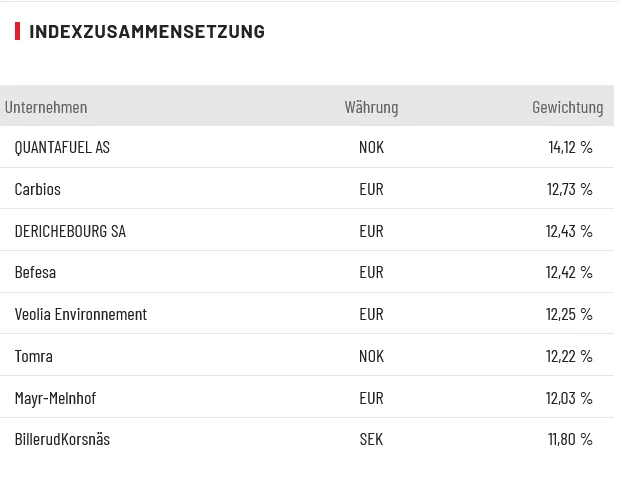This screenshot has width=619, height=479.
Task: Click EUR currency in Befesa row
Action: tap(371, 272)
